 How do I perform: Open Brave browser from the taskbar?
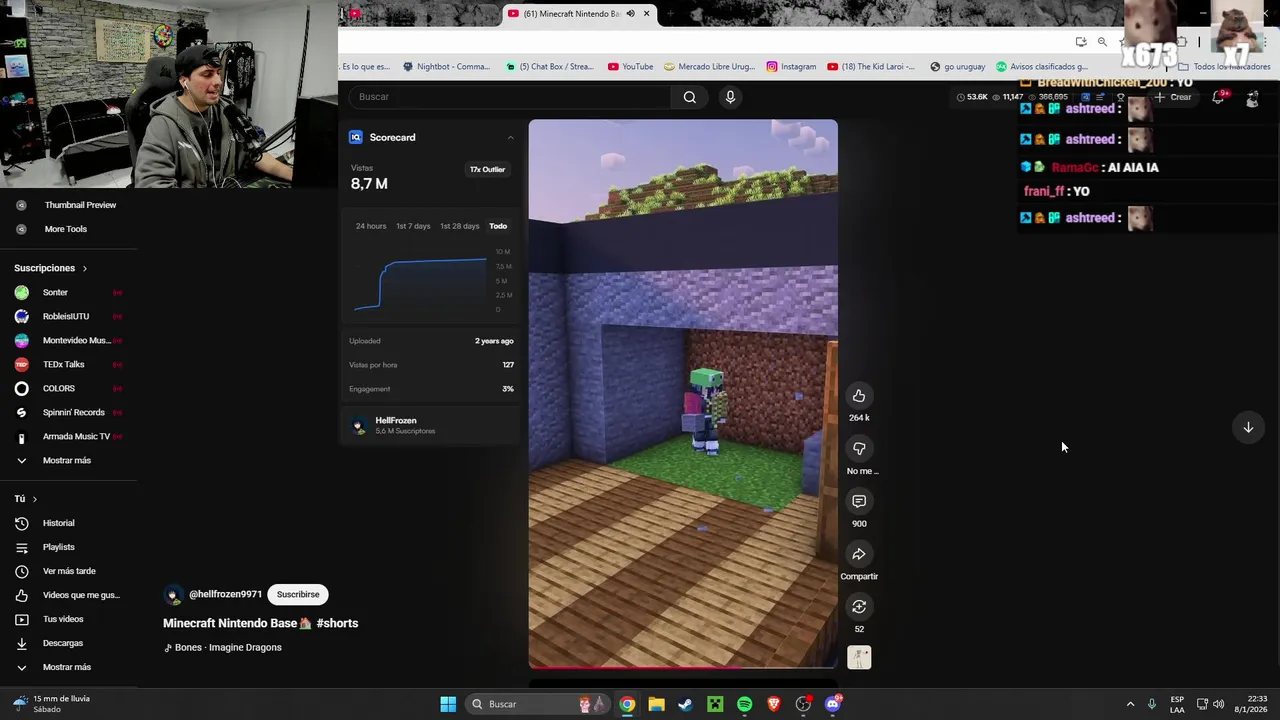tap(774, 704)
